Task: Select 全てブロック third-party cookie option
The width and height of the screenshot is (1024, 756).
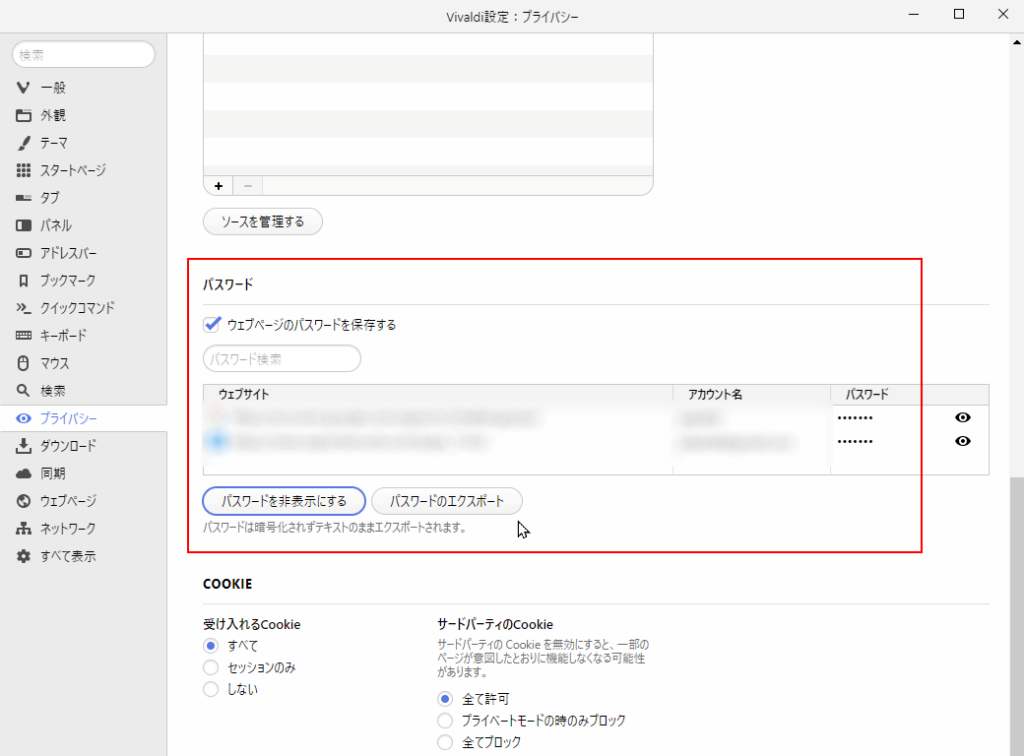Action: [445, 742]
